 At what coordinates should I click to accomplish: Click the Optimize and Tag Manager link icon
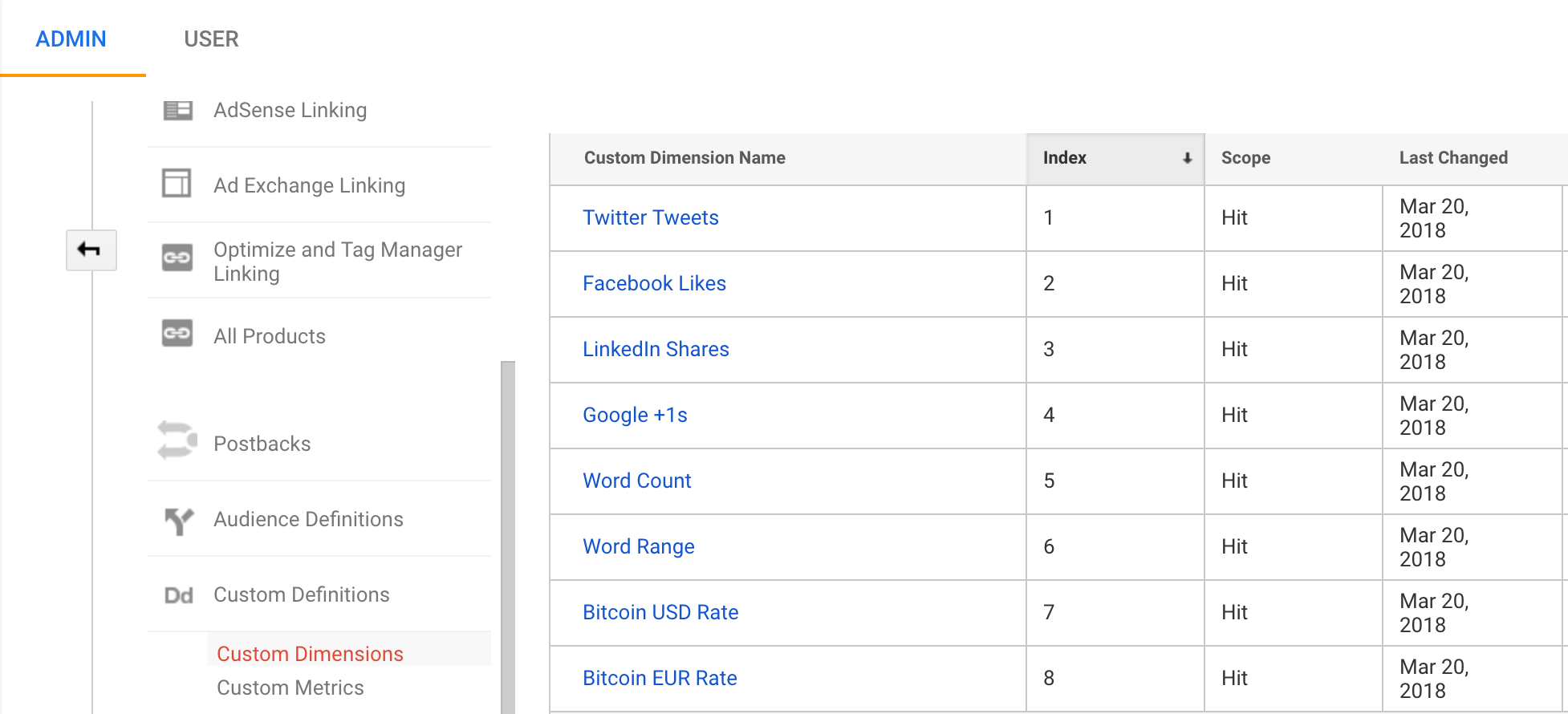coord(177,258)
